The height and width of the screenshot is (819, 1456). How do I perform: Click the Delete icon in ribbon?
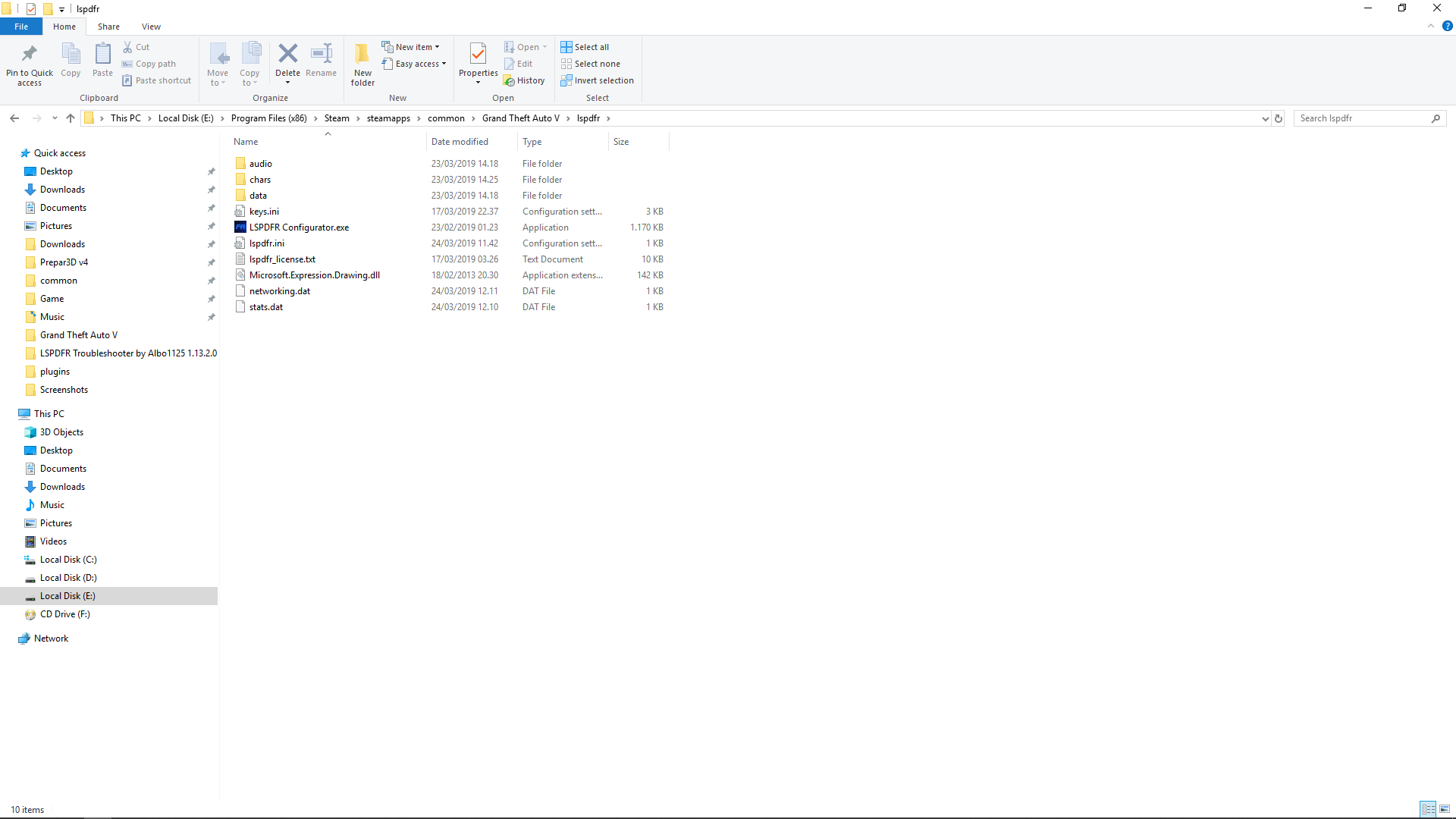click(287, 55)
